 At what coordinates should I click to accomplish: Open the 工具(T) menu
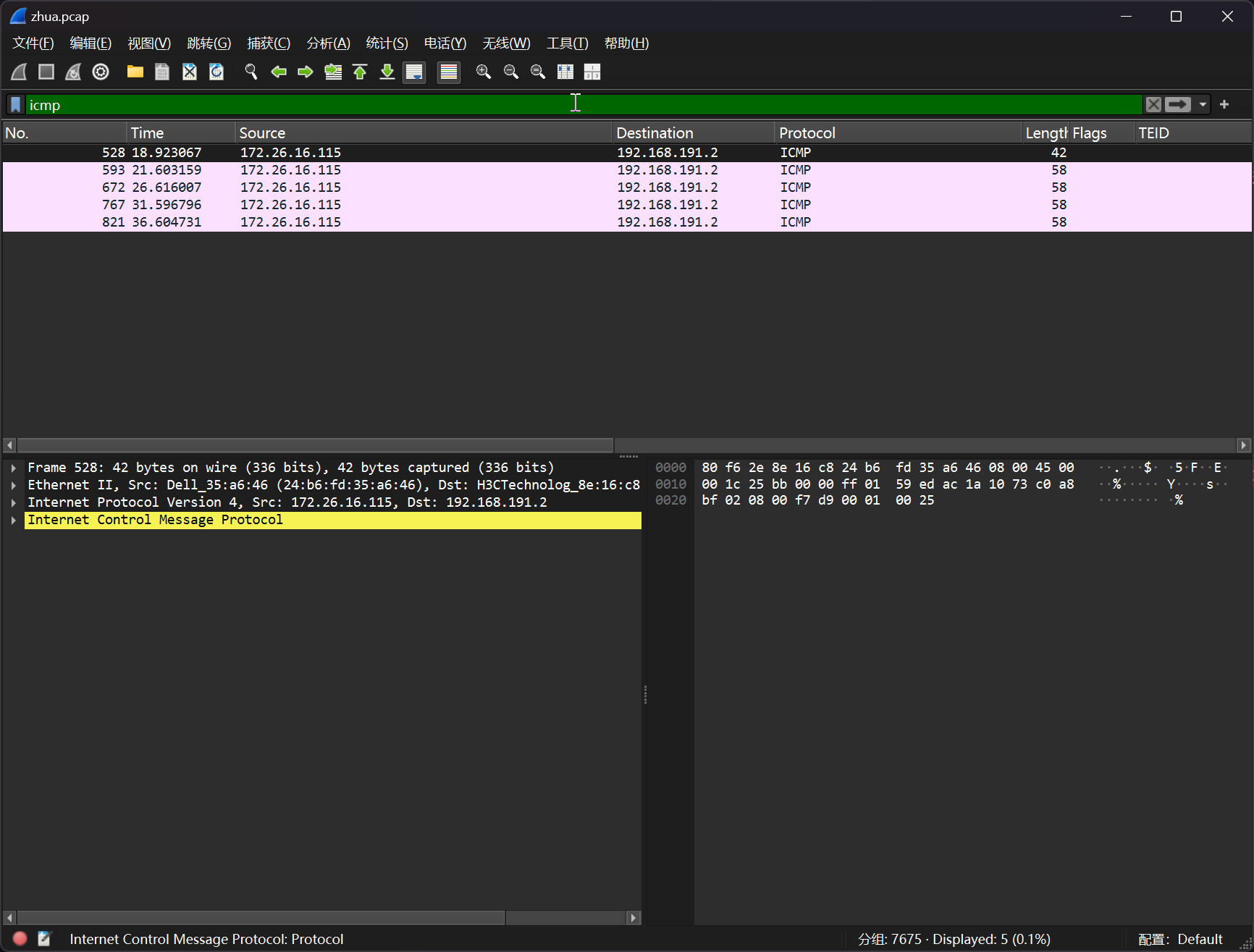click(567, 43)
